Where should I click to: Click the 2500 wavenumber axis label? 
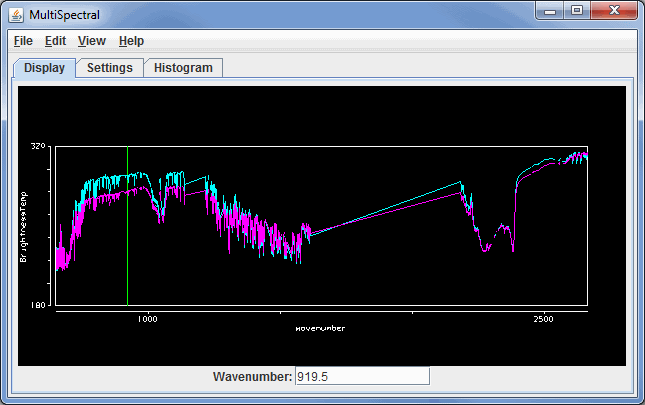(x=543, y=319)
